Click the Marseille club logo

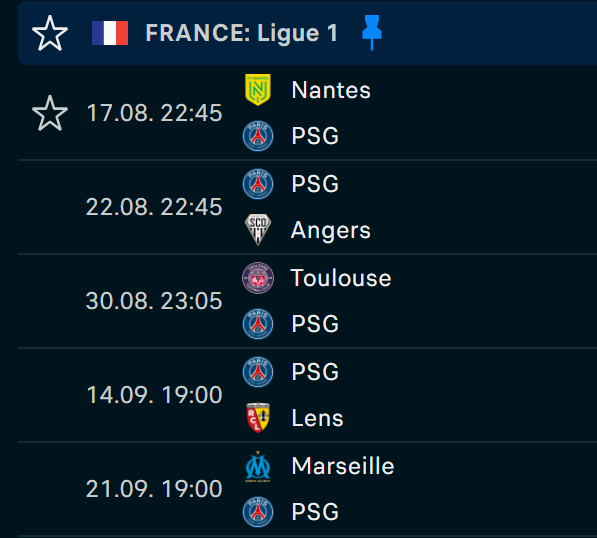pos(258,466)
